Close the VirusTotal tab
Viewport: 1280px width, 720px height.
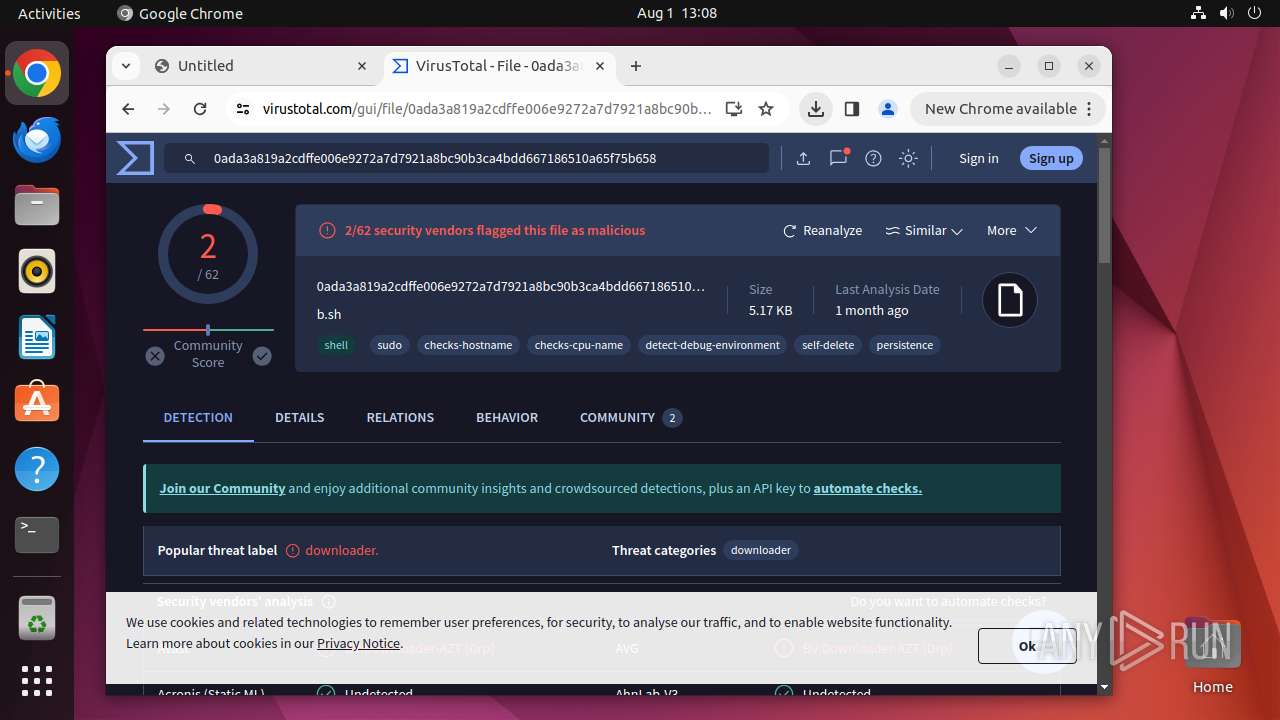(x=600, y=66)
